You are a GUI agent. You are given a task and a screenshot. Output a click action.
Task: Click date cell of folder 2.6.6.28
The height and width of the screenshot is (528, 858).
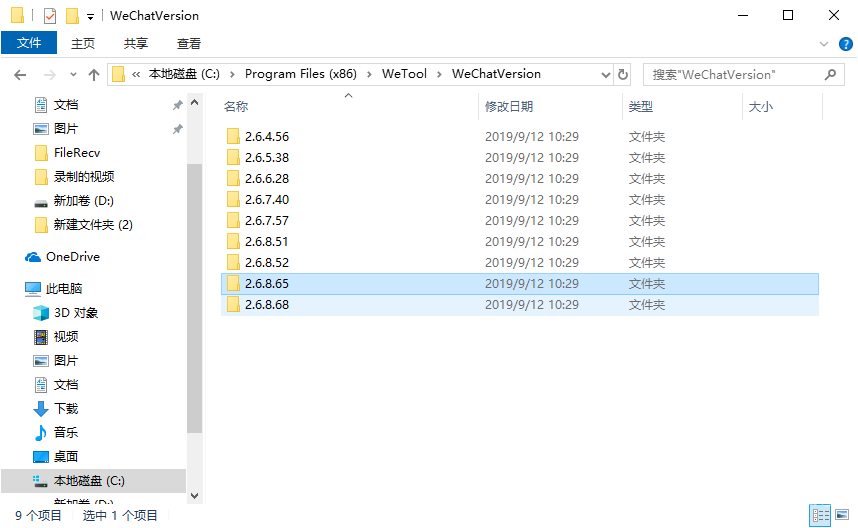[532, 178]
